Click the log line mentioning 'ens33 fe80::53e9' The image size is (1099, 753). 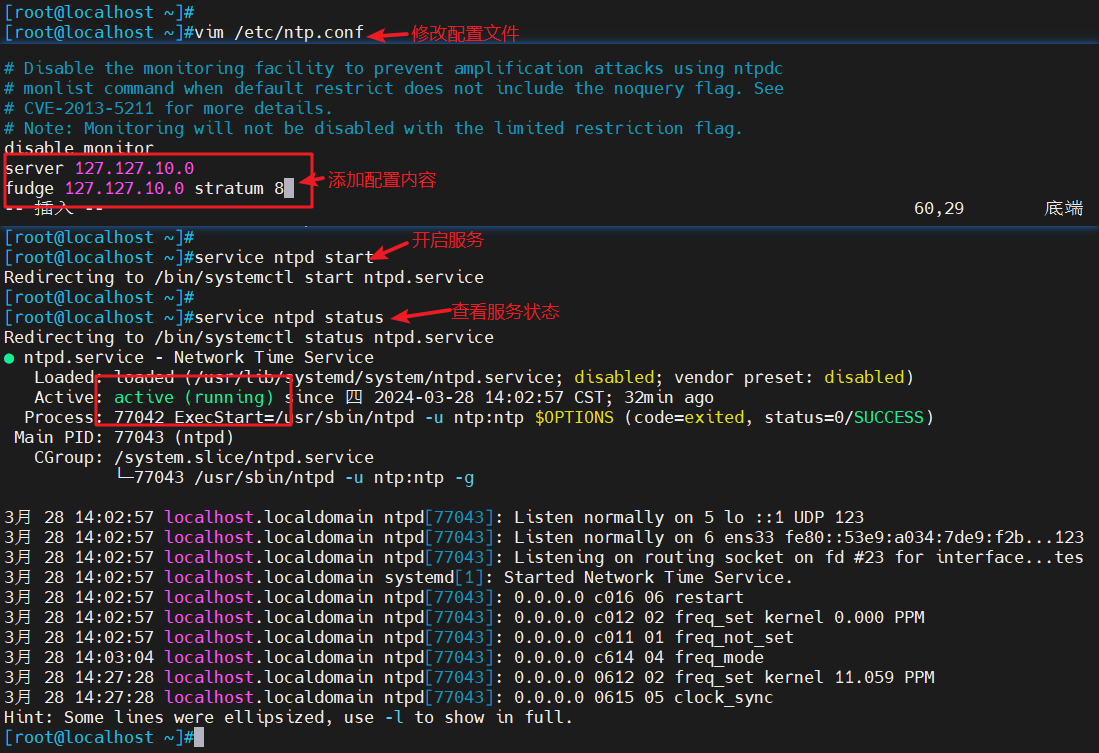coord(544,537)
